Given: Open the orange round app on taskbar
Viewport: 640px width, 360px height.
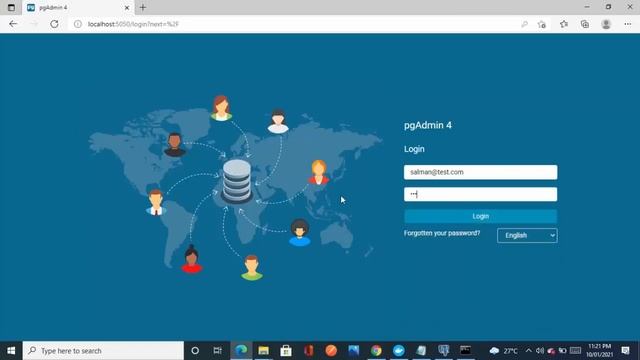Looking at the screenshot, I should point(331,351).
